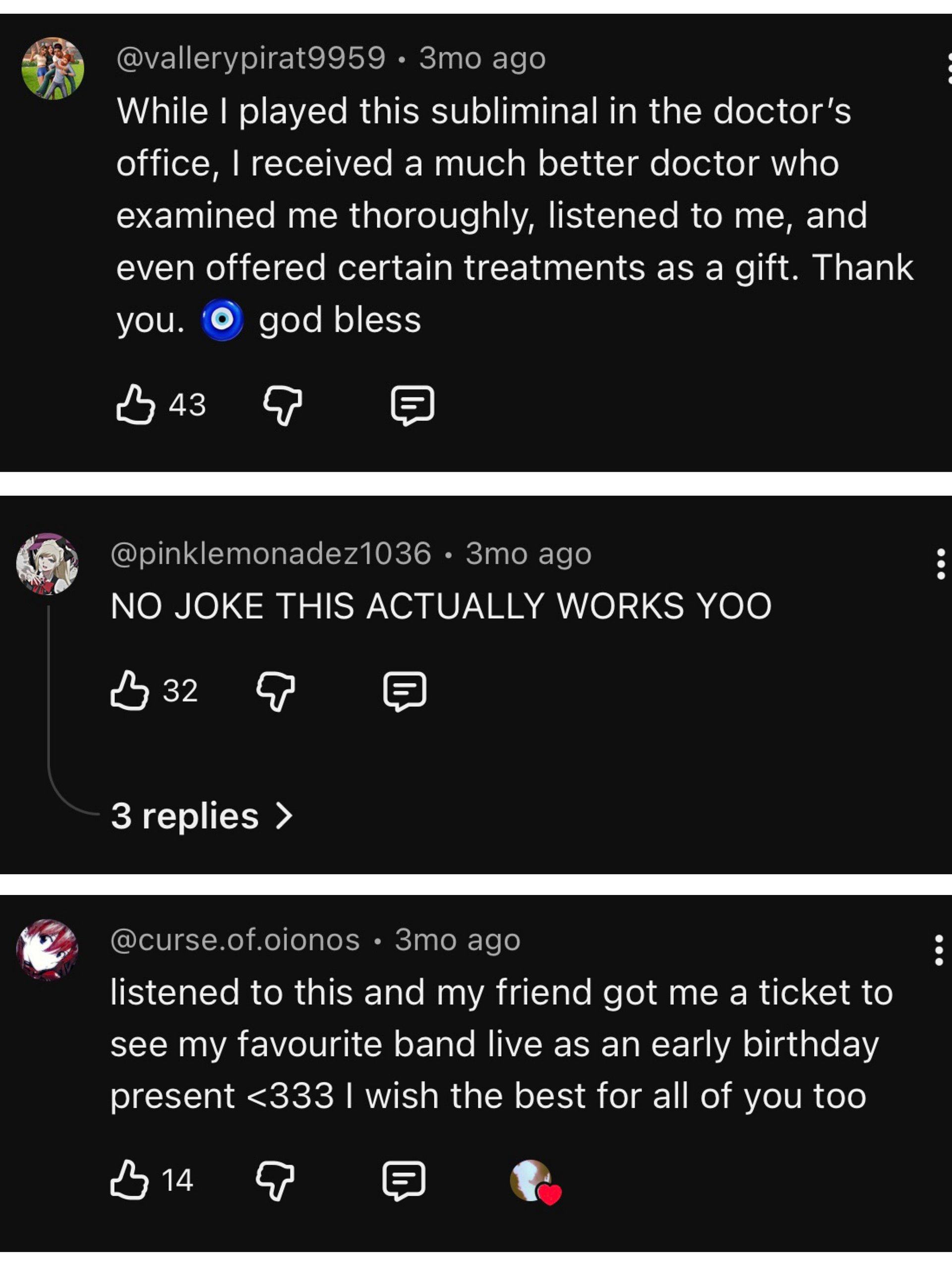Like the comment by @vallerypirat9959

click(x=136, y=405)
